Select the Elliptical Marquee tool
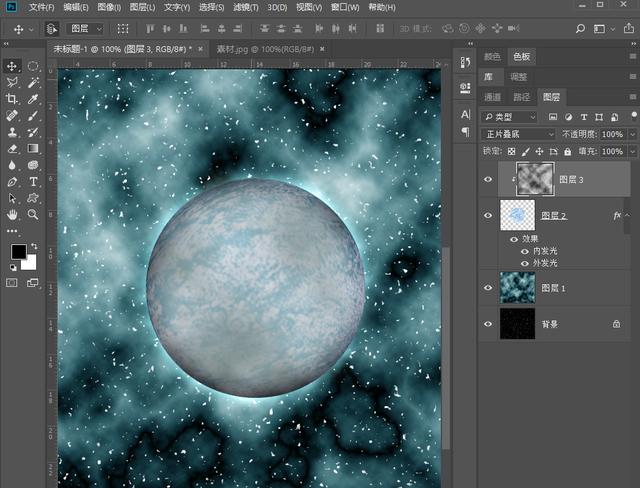Screen dimensions: 640x488 pos(33,66)
